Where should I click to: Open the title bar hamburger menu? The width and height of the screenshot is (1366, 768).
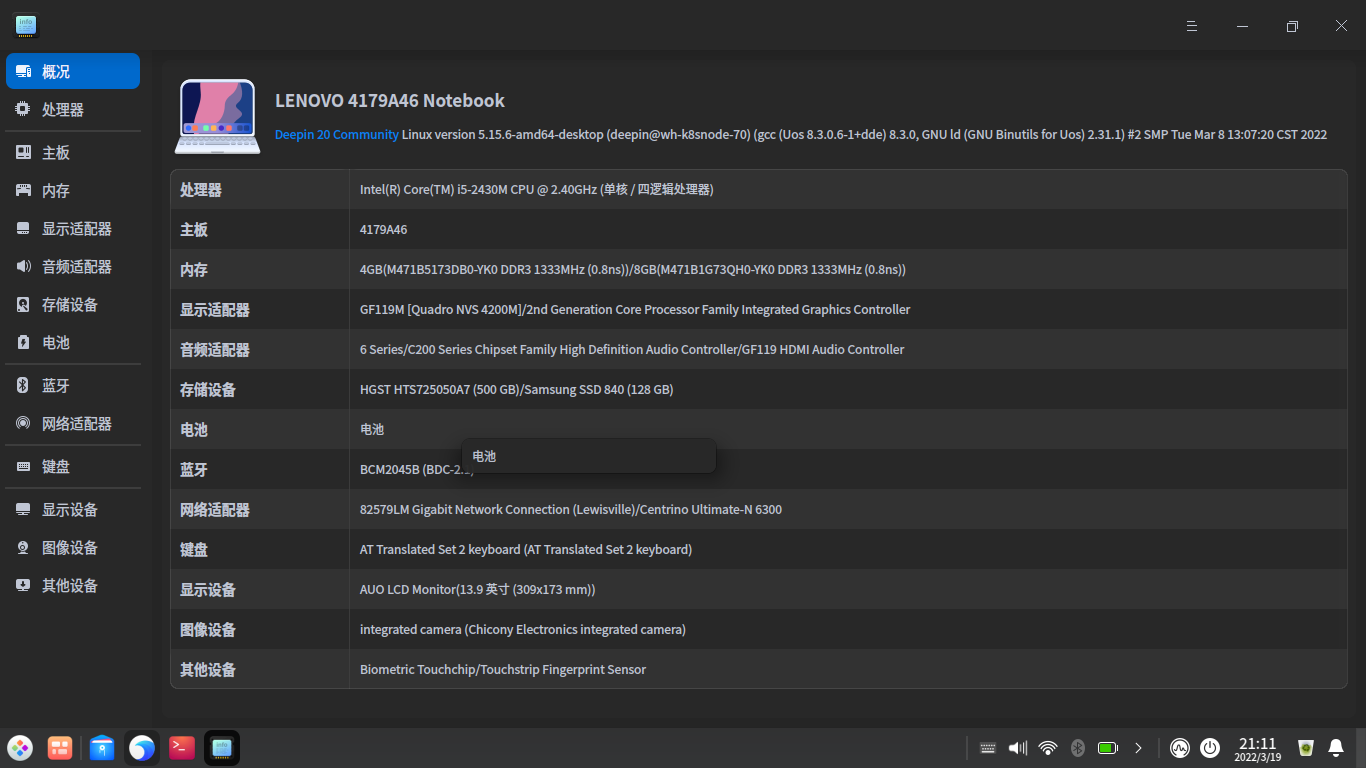tap(1192, 26)
